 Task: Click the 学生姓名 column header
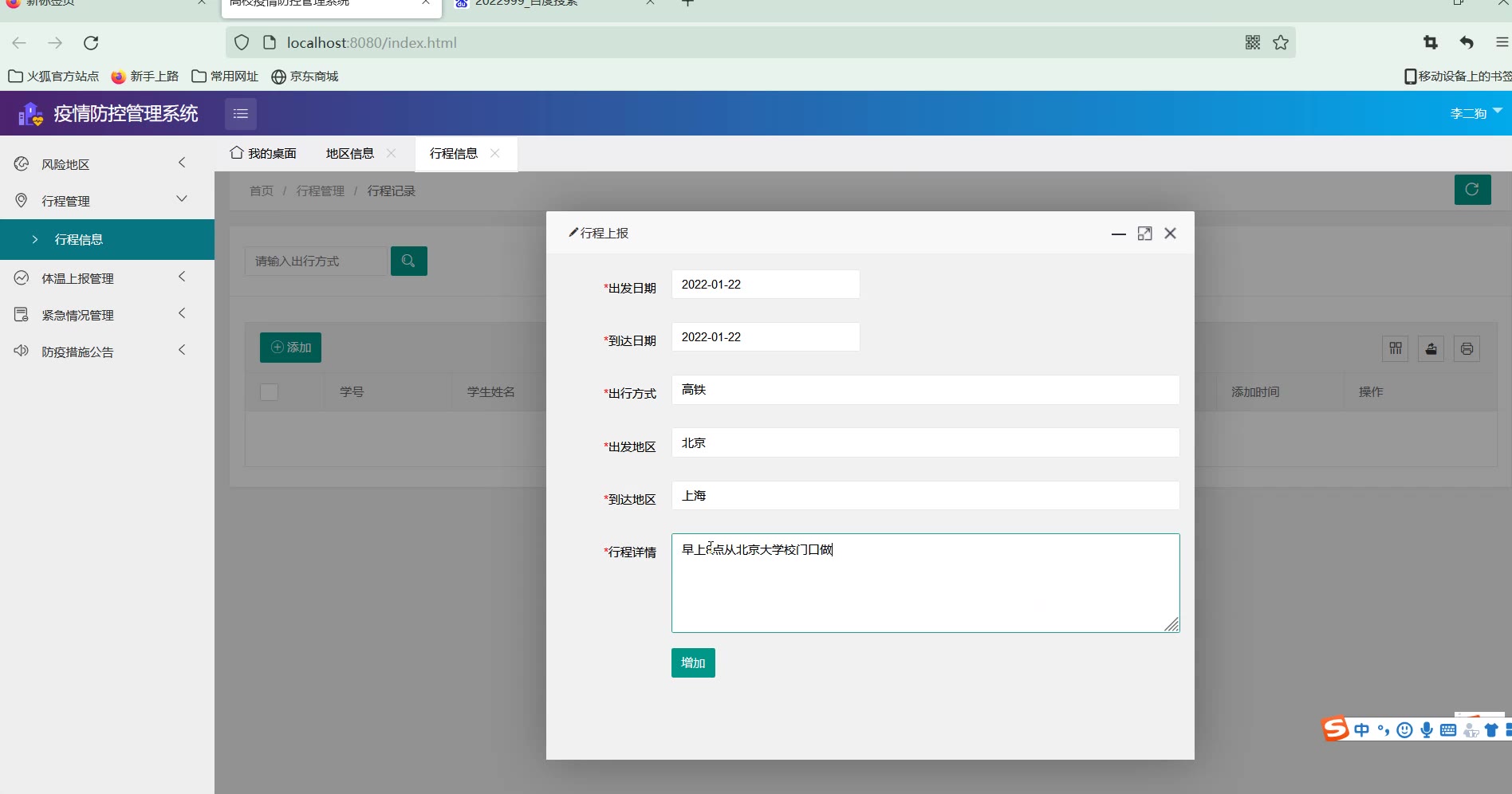pos(491,392)
